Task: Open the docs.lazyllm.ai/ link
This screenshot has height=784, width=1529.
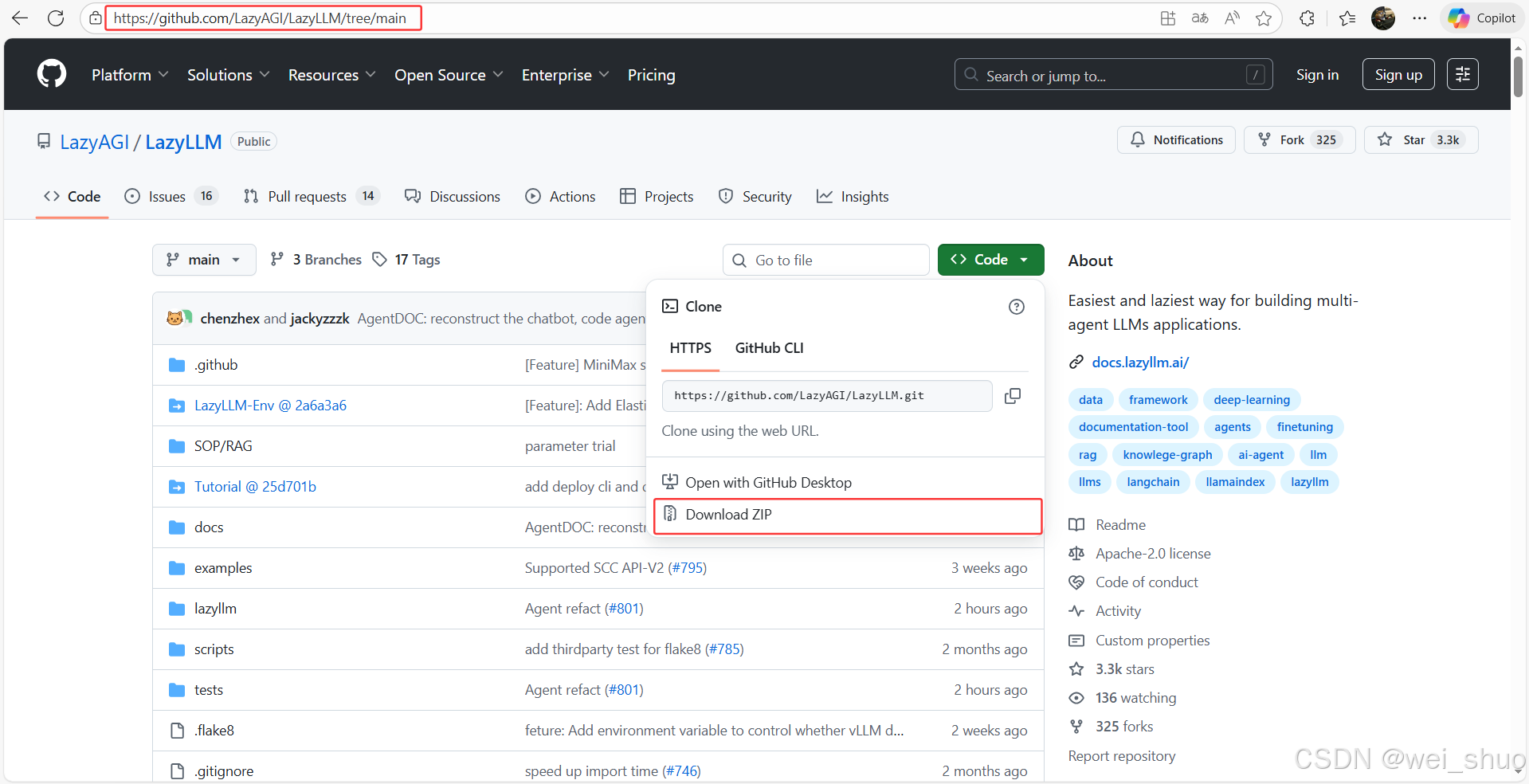Action: click(1140, 363)
